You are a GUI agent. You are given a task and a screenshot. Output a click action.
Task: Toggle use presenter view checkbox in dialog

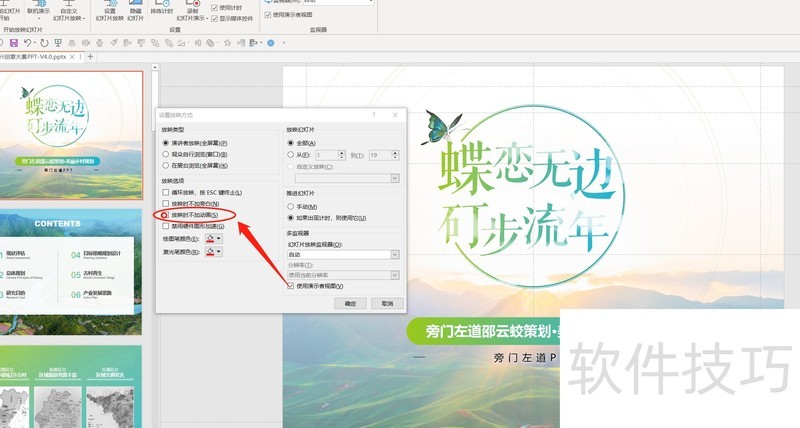(291, 286)
